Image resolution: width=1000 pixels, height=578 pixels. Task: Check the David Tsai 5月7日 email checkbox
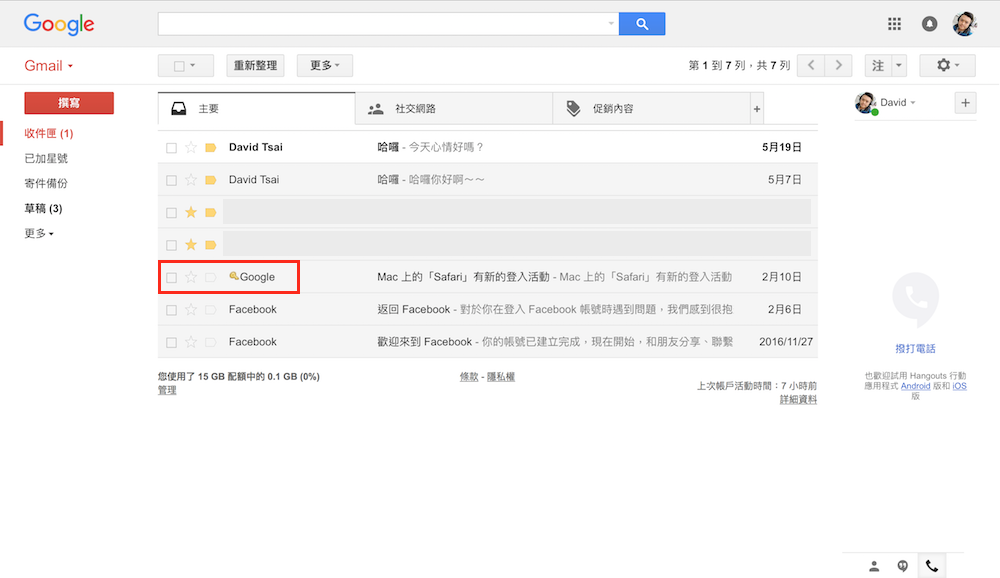click(171, 181)
